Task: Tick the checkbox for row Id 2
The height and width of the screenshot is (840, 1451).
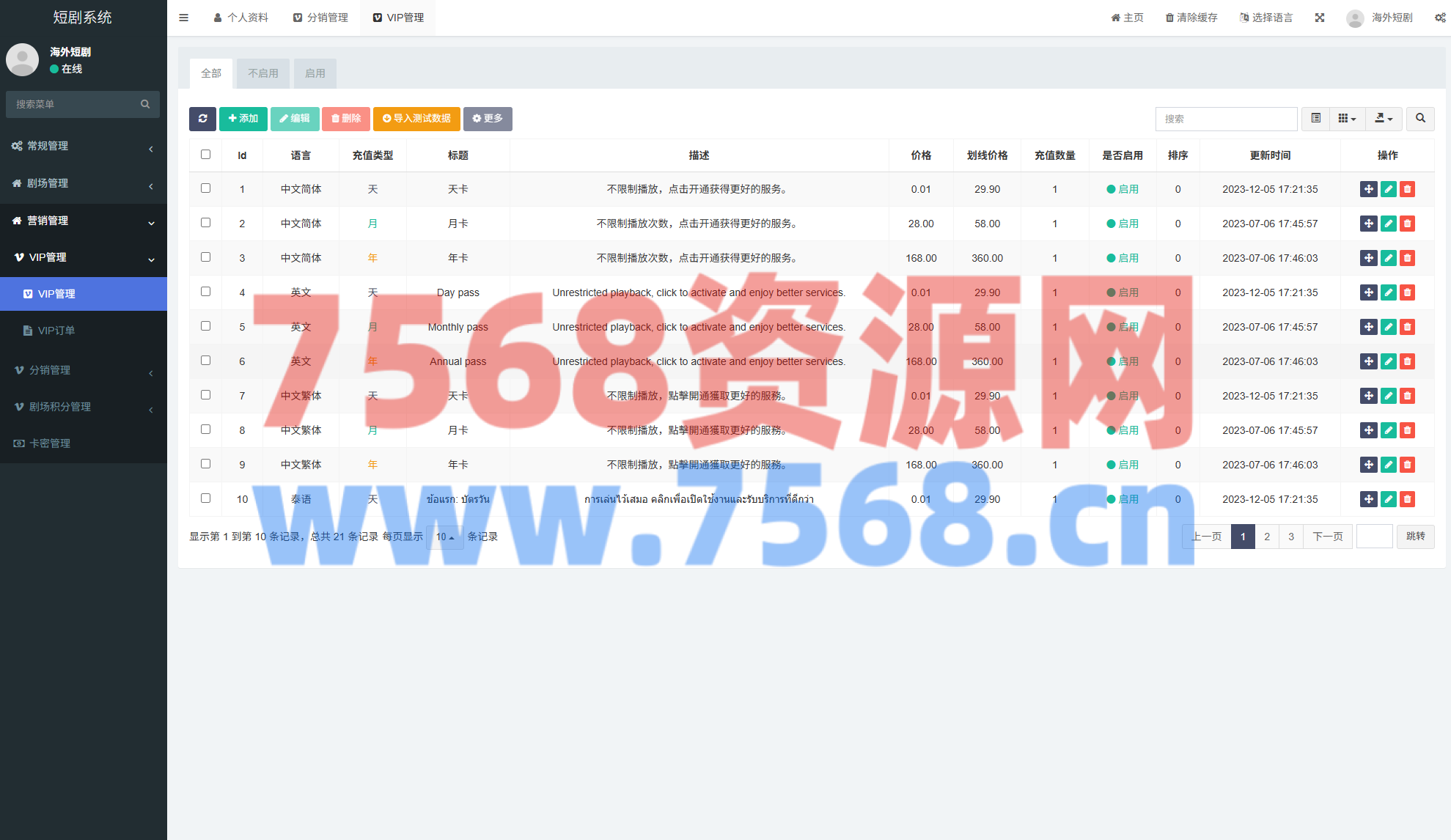Action: tap(205, 223)
